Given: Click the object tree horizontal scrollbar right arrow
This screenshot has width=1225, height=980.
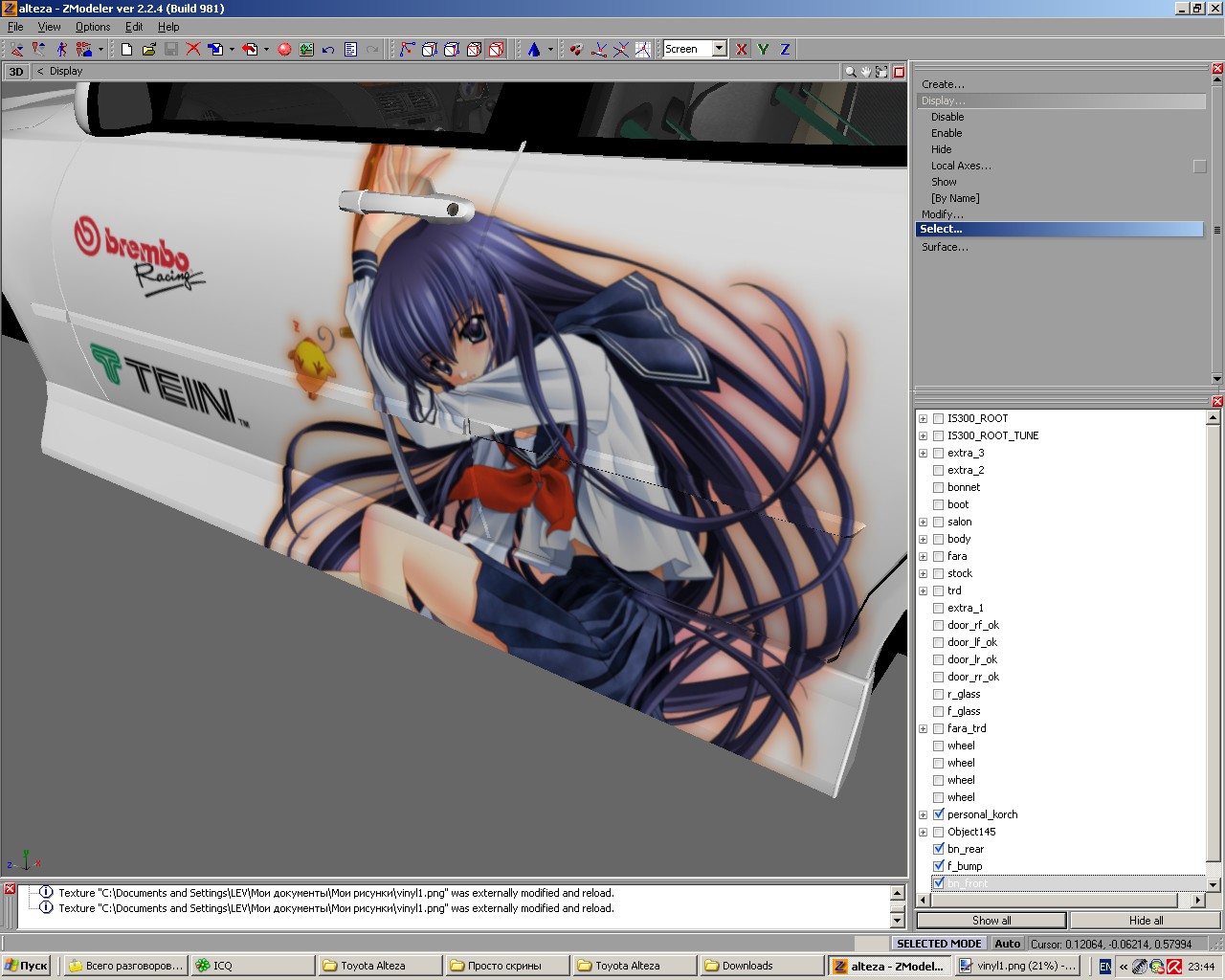Looking at the screenshot, I should [x=1197, y=900].
